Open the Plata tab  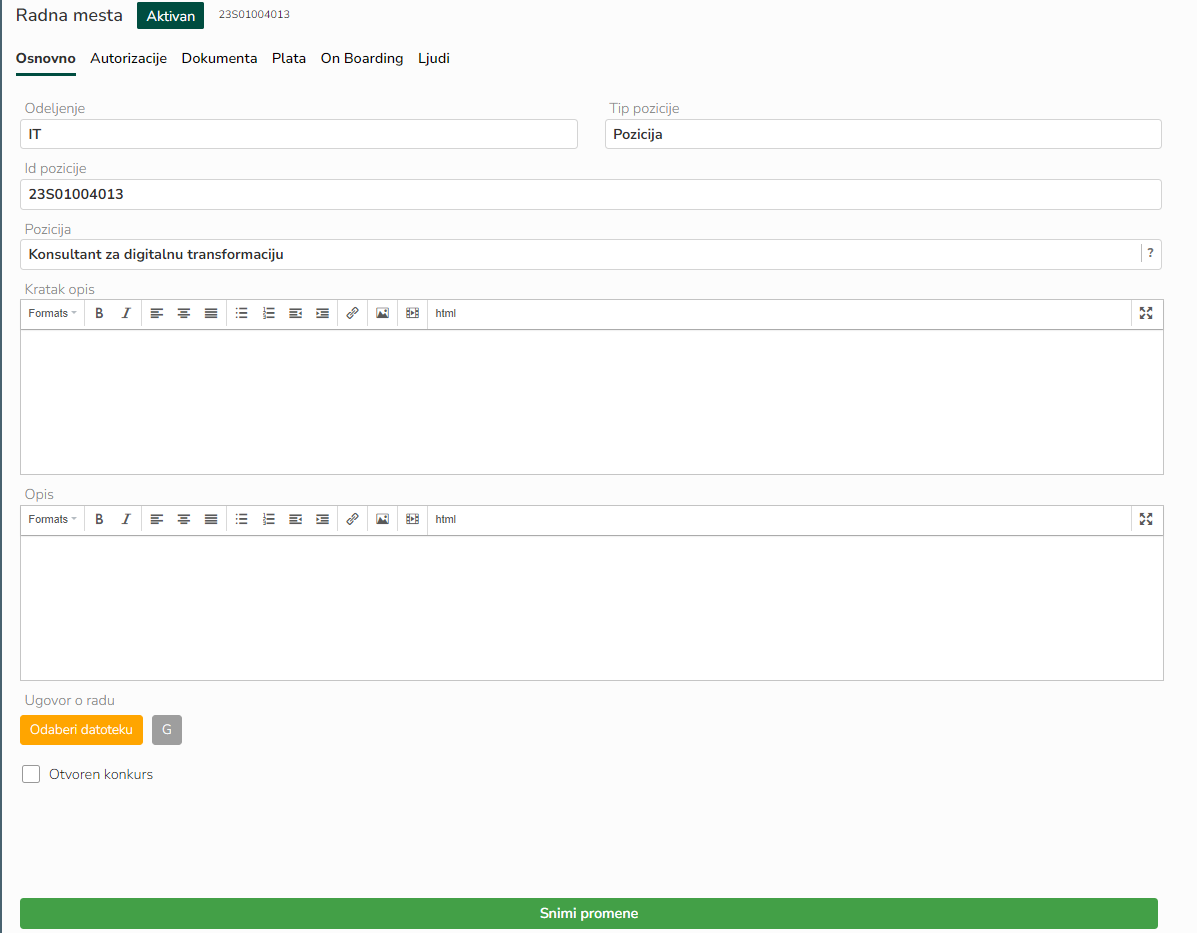coord(289,58)
